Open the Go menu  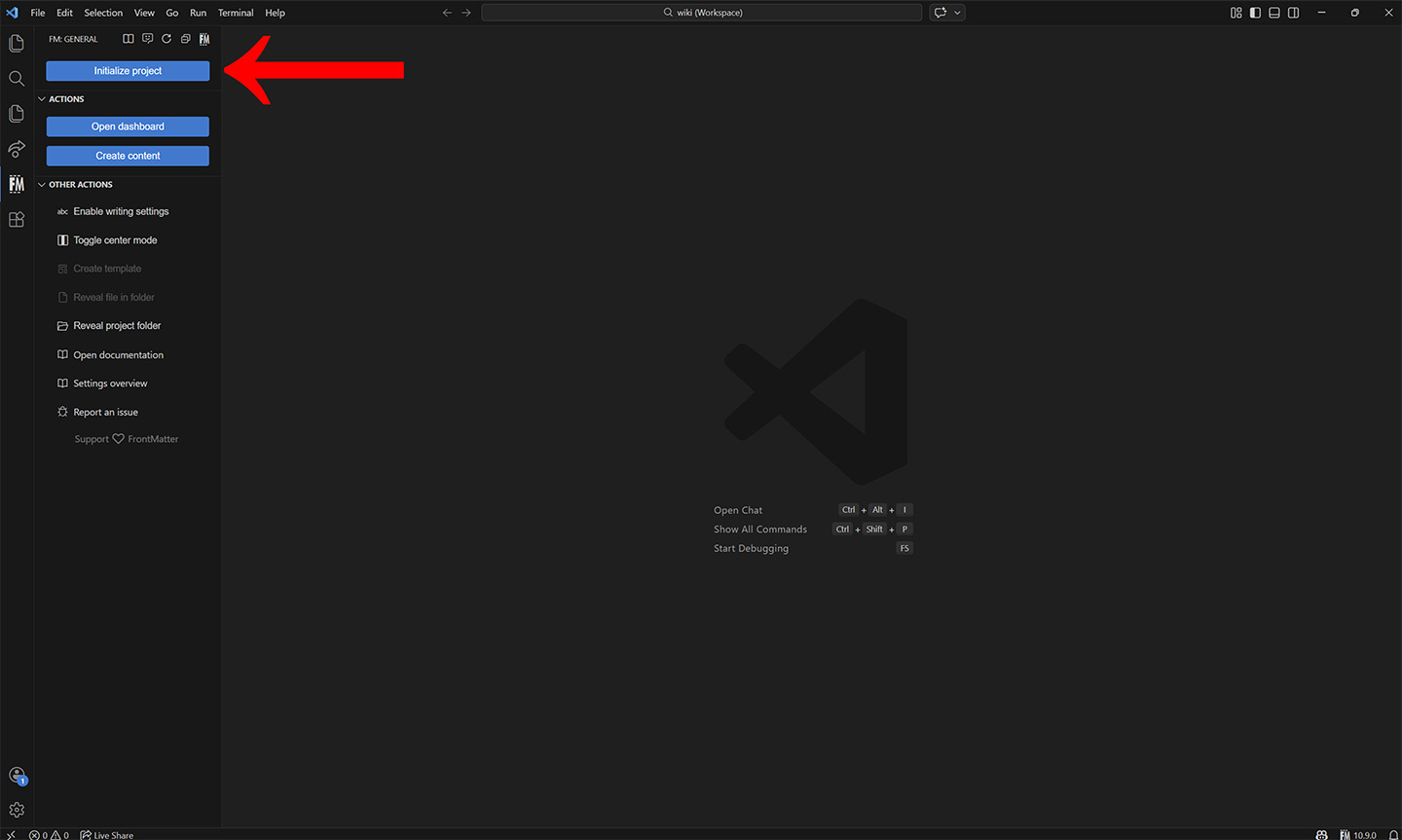point(172,13)
